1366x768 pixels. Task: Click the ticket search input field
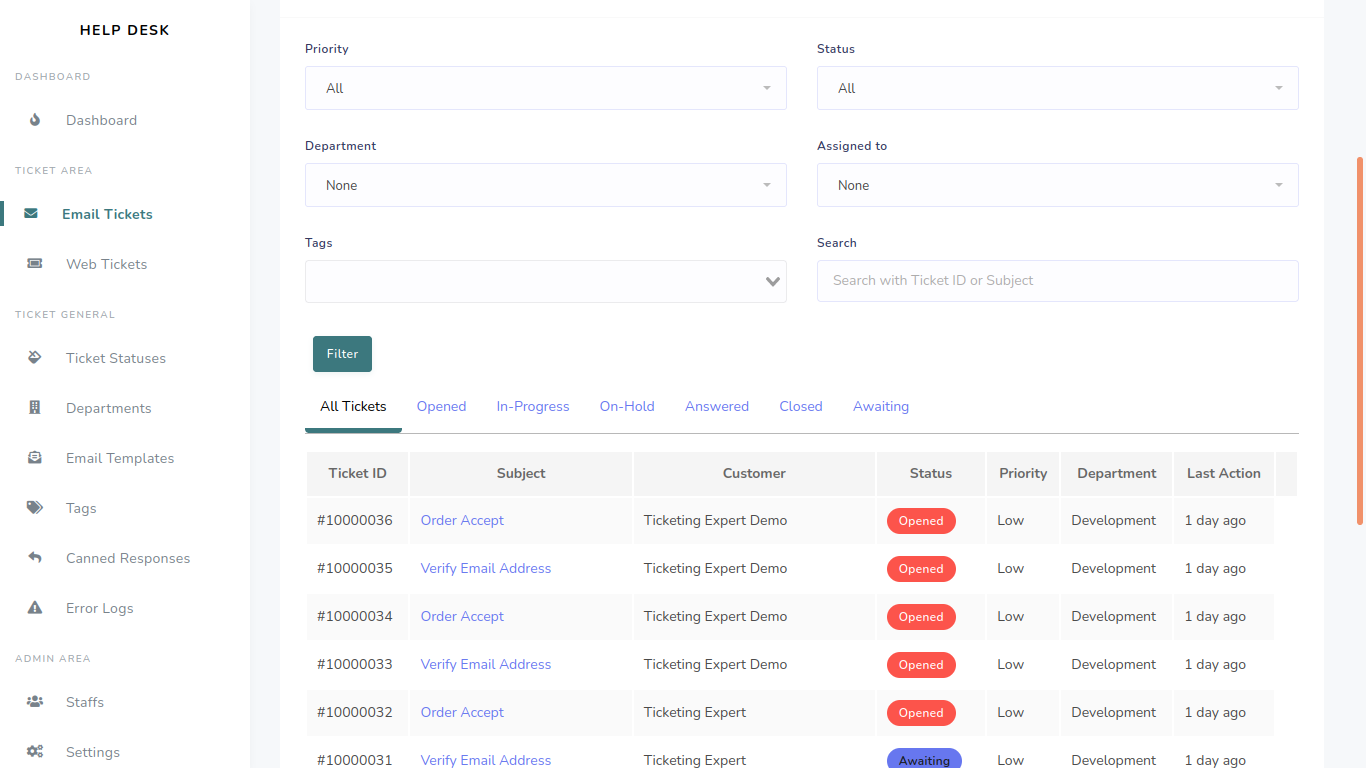click(1057, 281)
